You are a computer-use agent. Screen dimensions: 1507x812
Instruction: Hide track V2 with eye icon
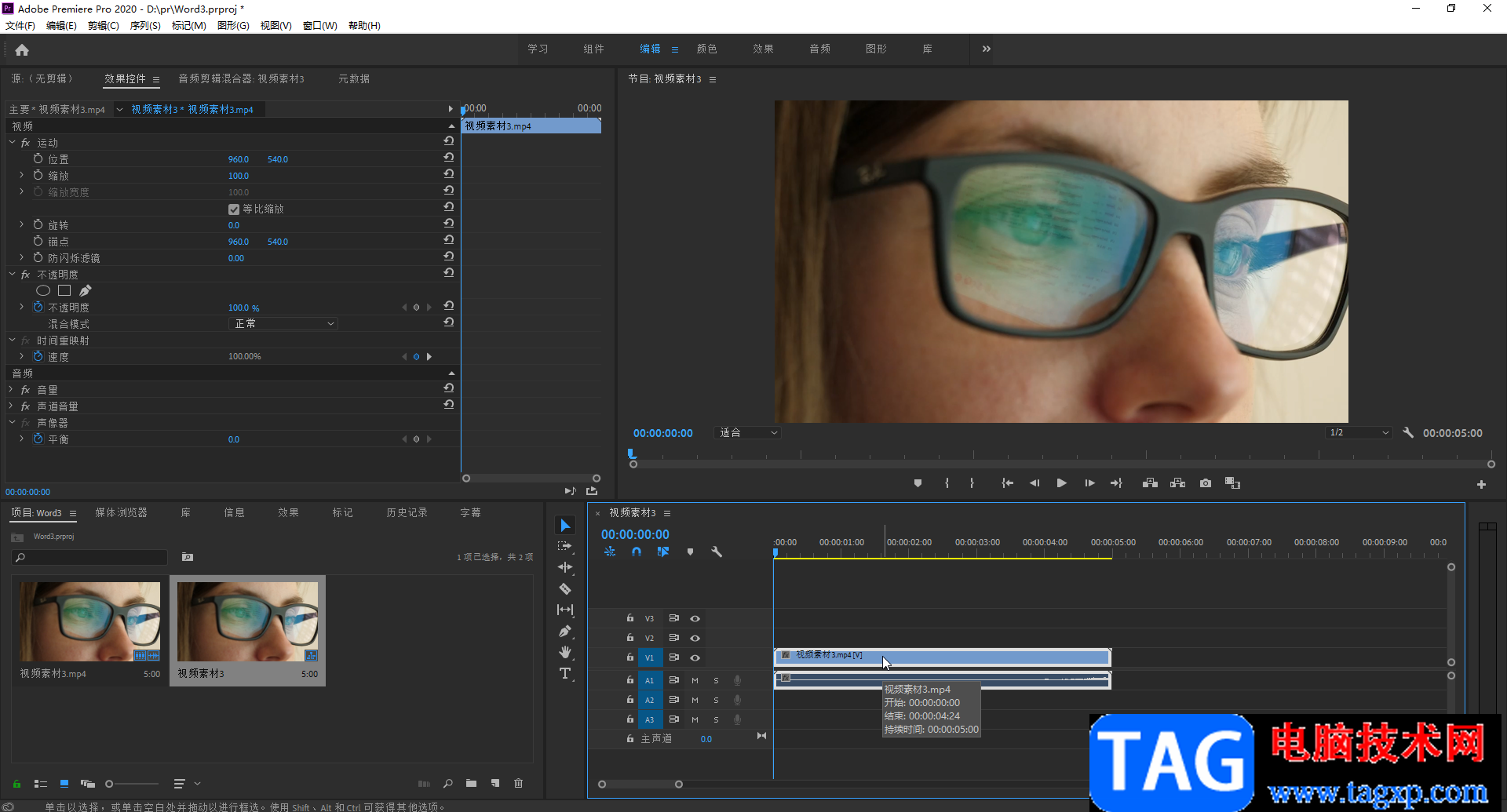[695, 638]
